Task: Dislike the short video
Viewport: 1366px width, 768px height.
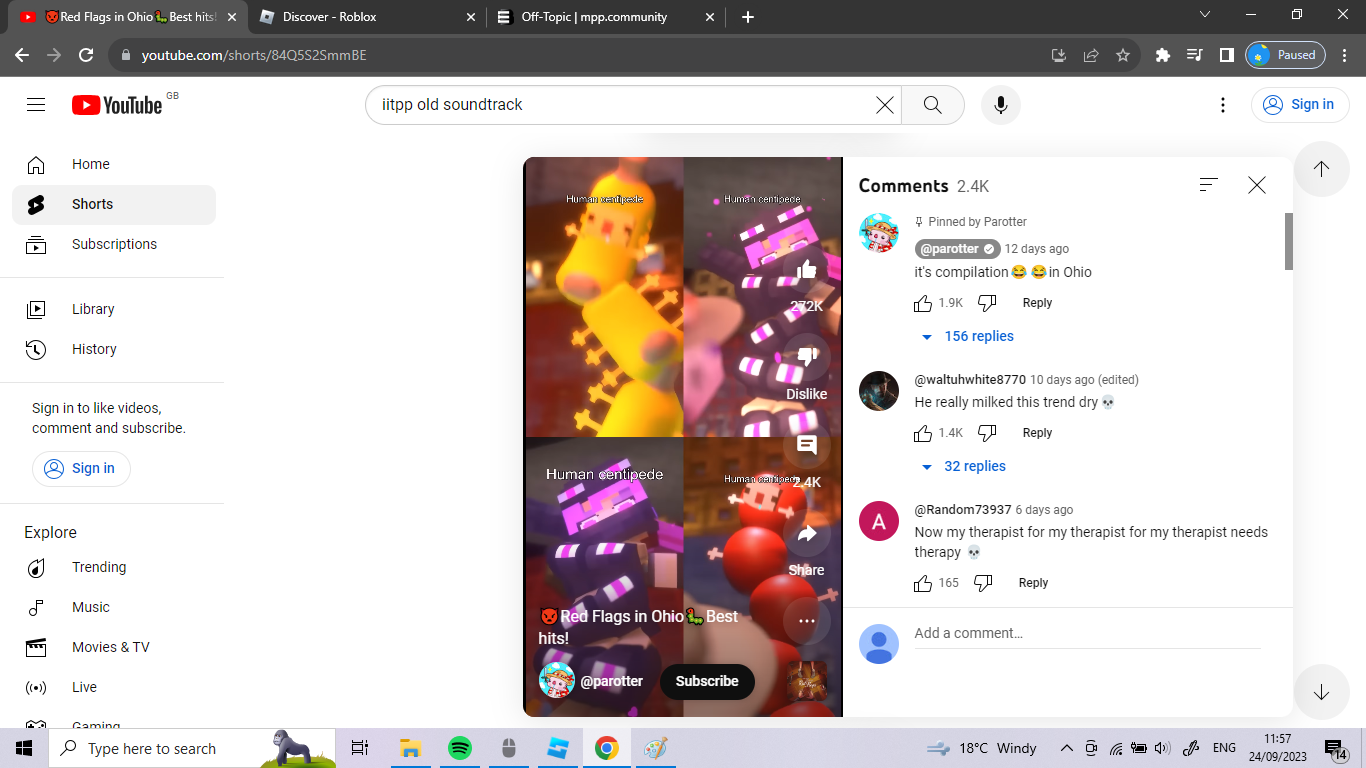Action: 806,357
